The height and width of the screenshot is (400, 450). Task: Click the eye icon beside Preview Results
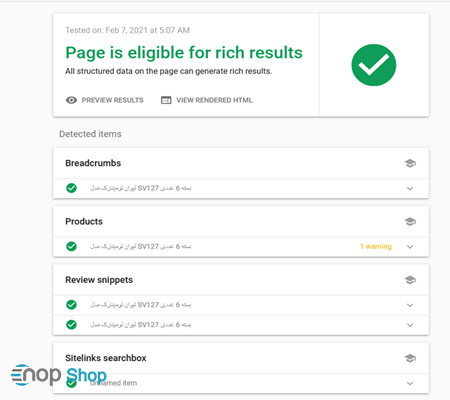71,100
